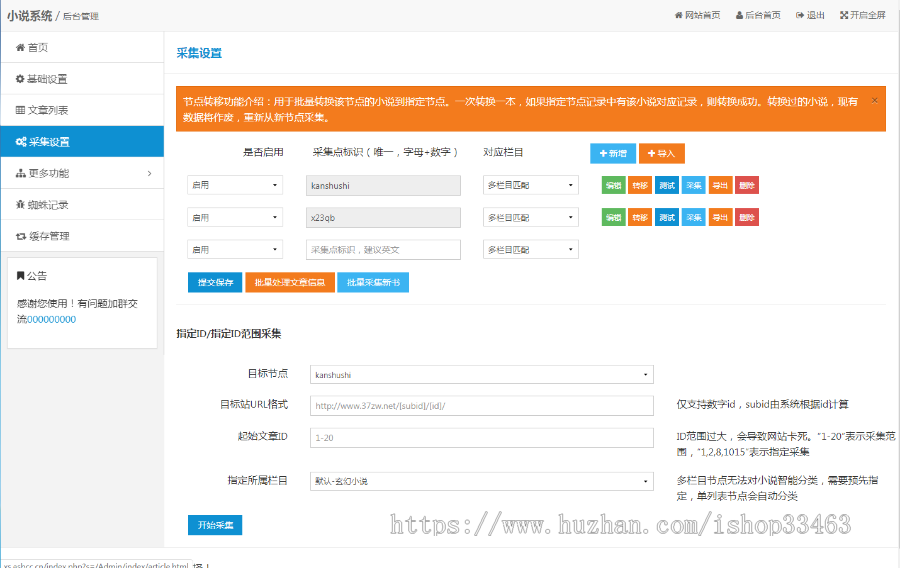The width and height of the screenshot is (900, 568).
Task: Go to 网站首页 from top bar
Action: 697,15
